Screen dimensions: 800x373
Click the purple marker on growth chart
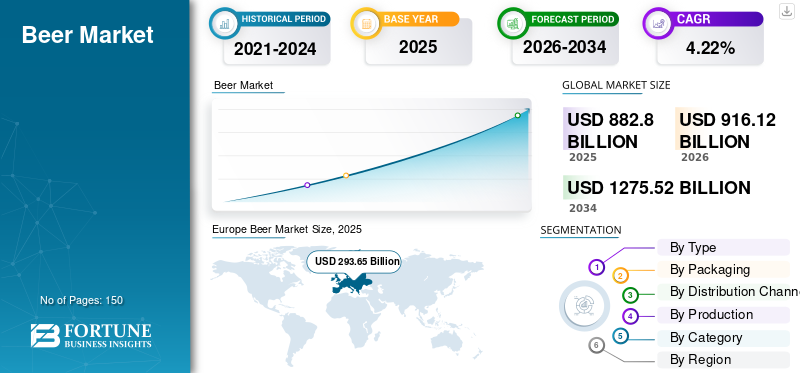[307, 185]
